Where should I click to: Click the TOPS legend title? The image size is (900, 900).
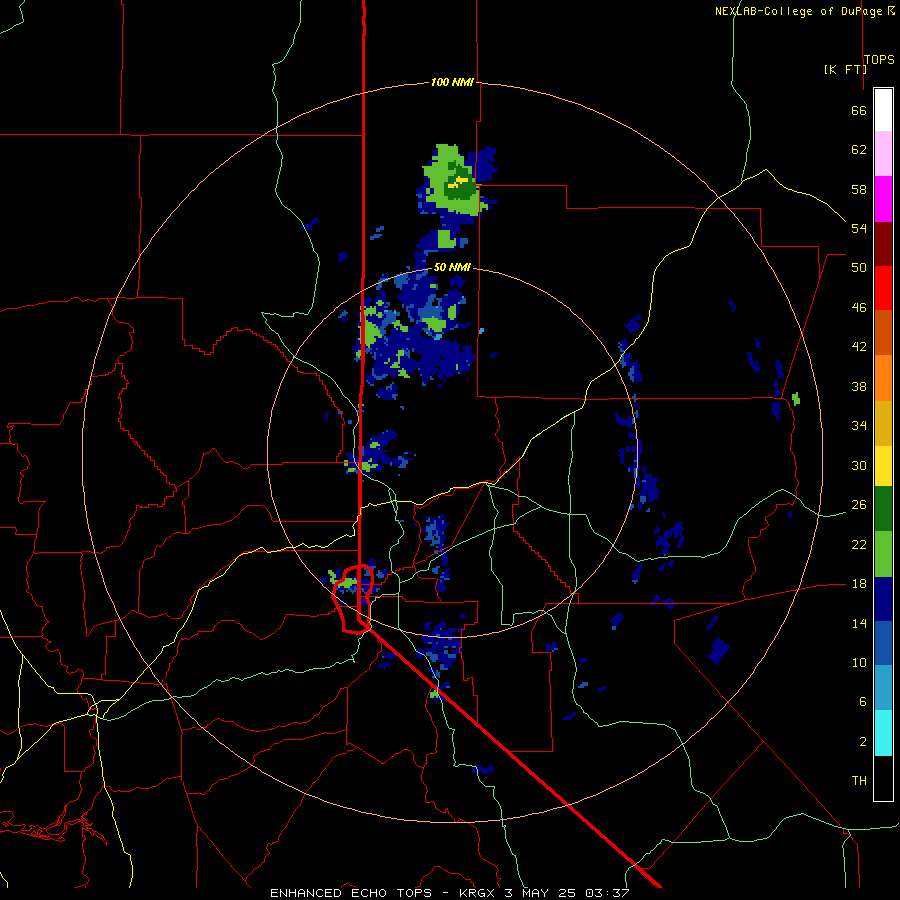click(x=879, y=59)
